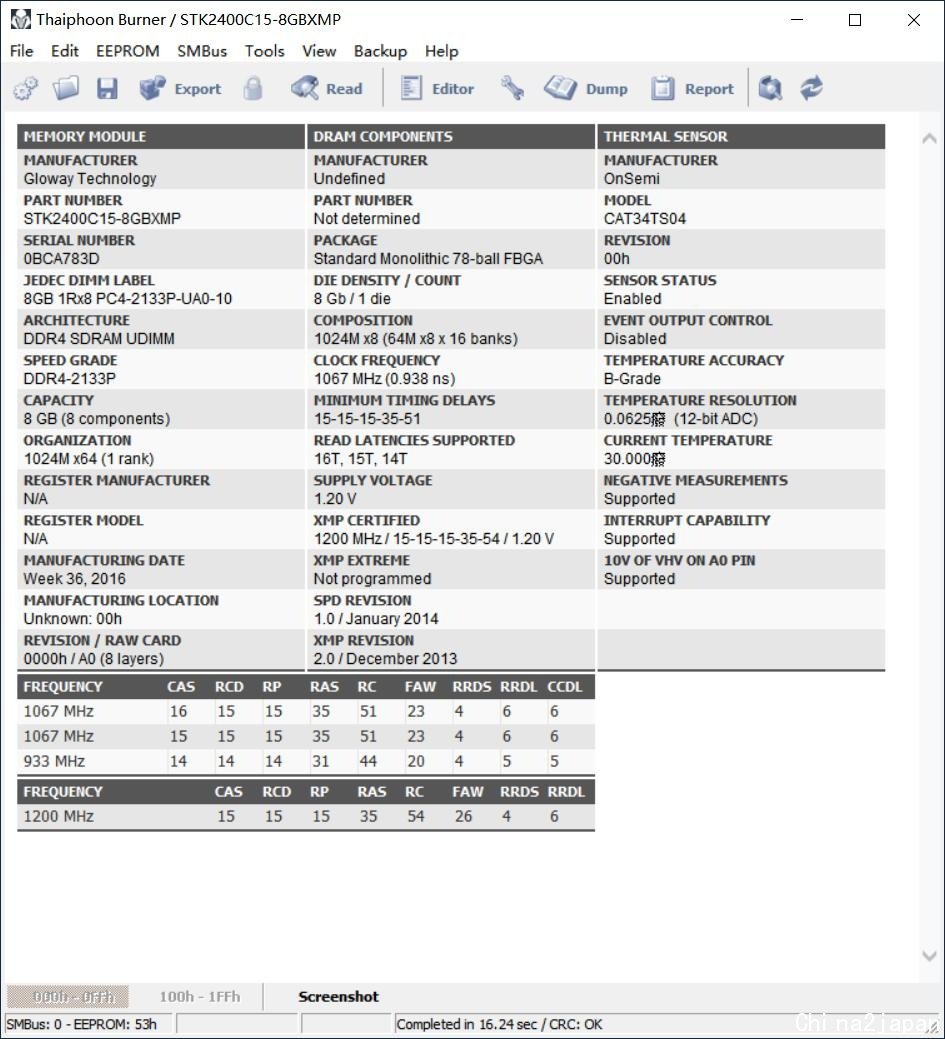Click the 8 GB (8 components) capacity

[97, 419]
